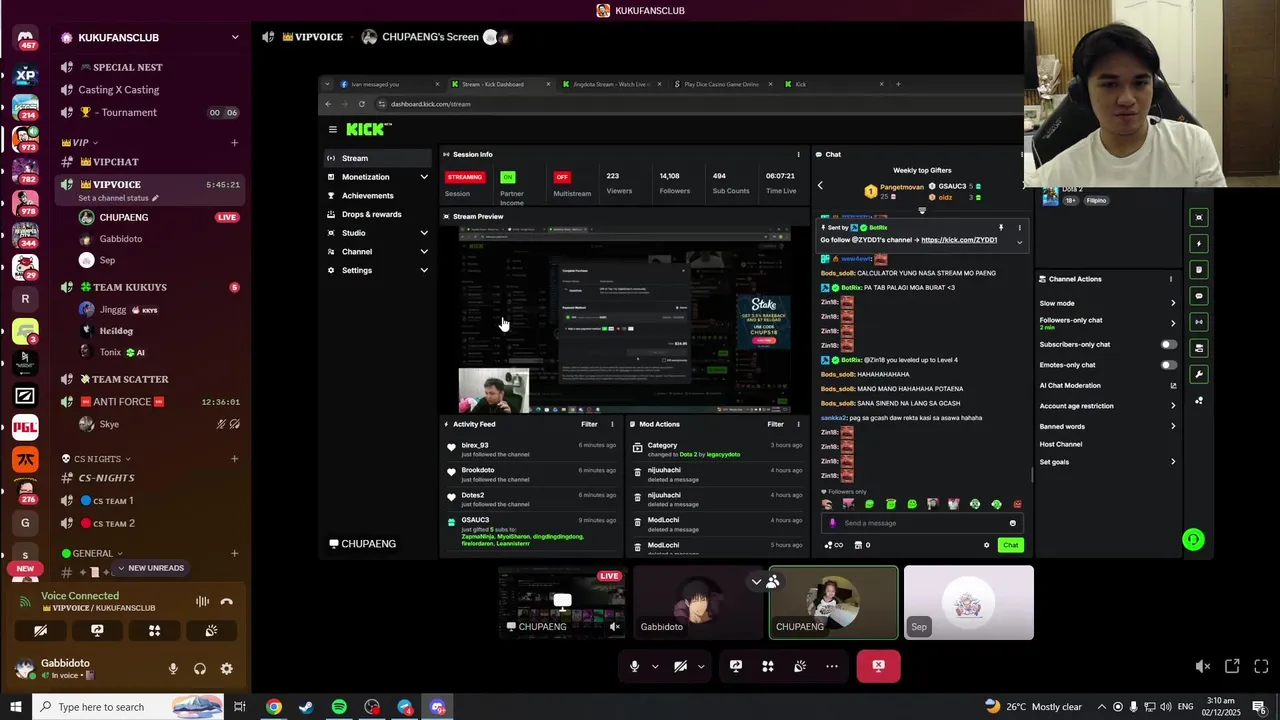Select Stream in Kick sidebar
The height and width of the screenshot is (720, 1280).
(377, 158)
